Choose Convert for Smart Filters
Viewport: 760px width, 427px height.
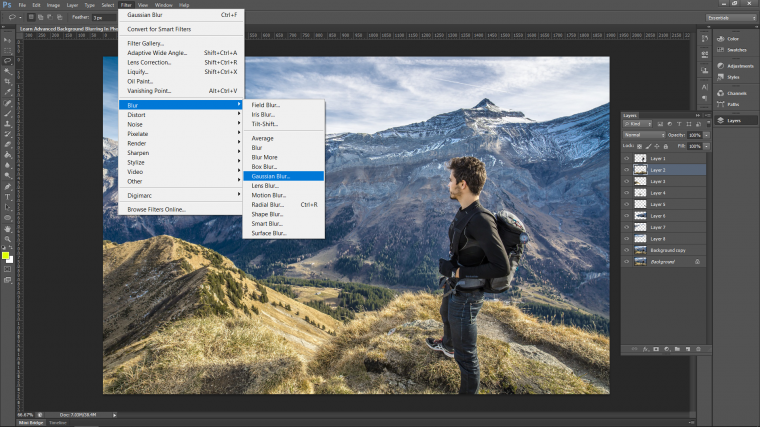181,29
